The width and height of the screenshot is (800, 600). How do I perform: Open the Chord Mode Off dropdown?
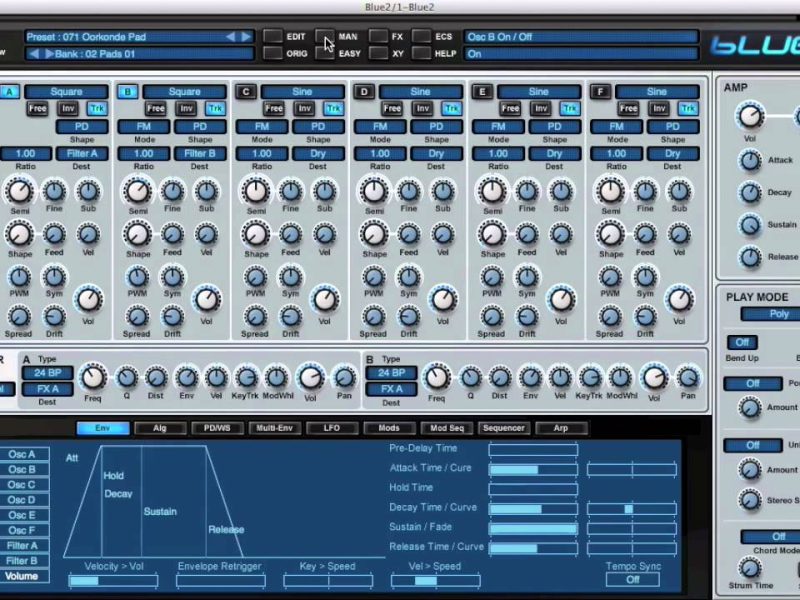[x=770, y=537]
